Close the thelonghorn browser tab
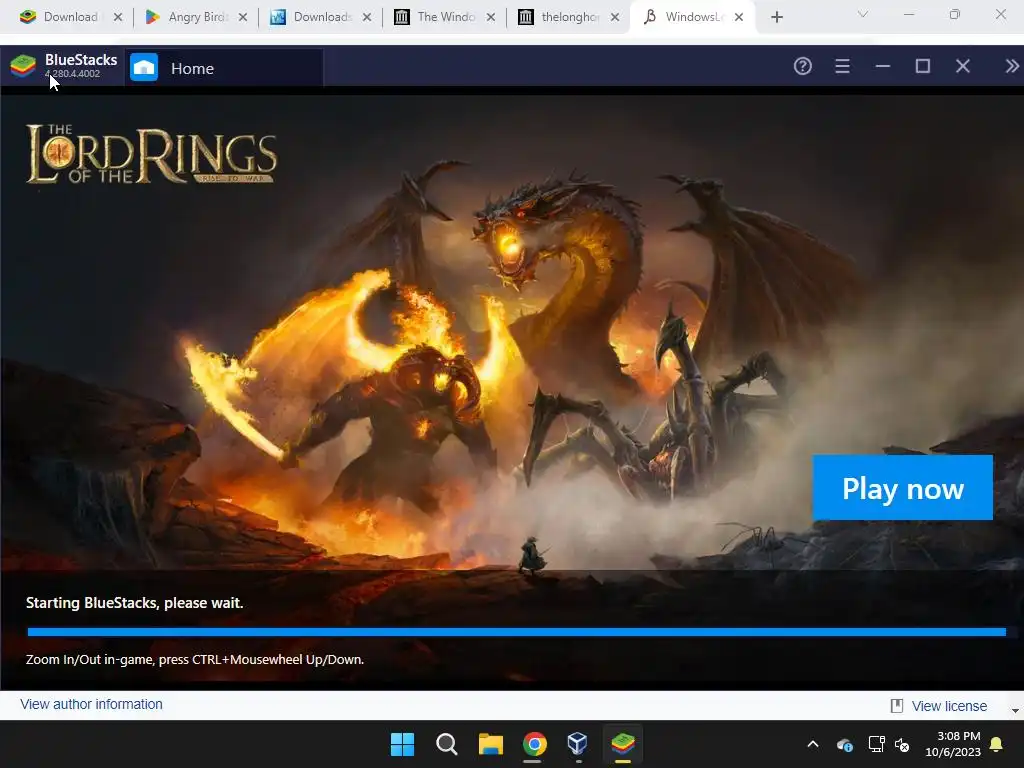The width and height of the screenshot is (1024, 768). (615, 17)
